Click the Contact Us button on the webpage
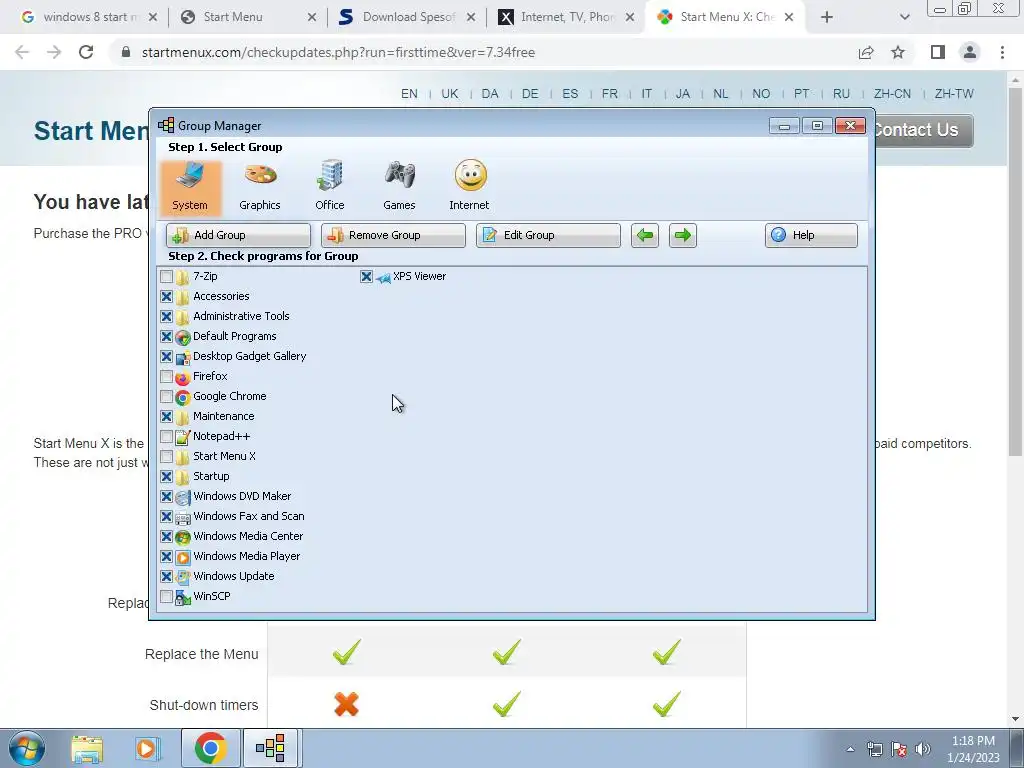 pos(923,130)
